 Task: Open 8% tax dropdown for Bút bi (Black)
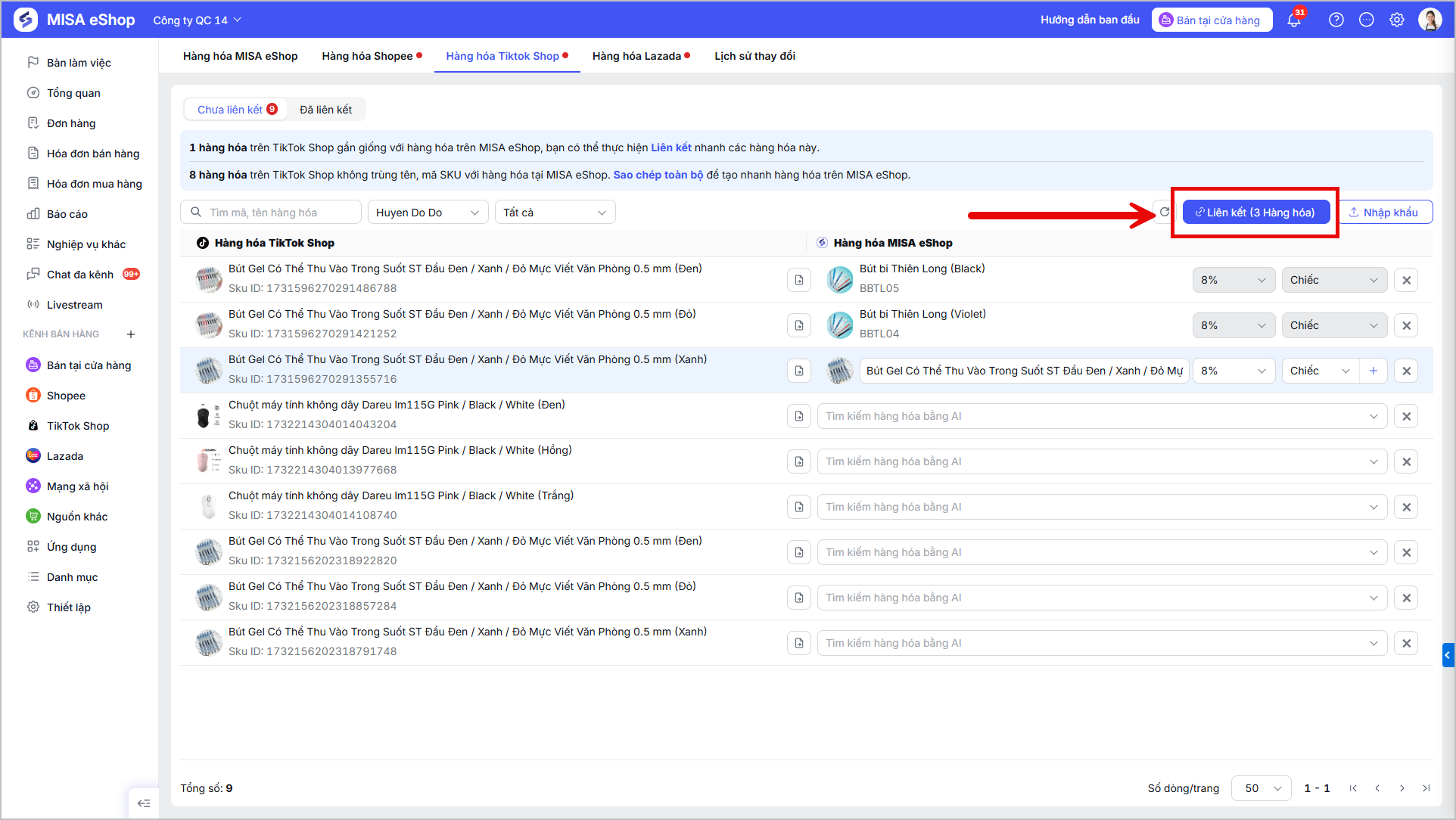pyautogui.click(x=1234, y=280)
